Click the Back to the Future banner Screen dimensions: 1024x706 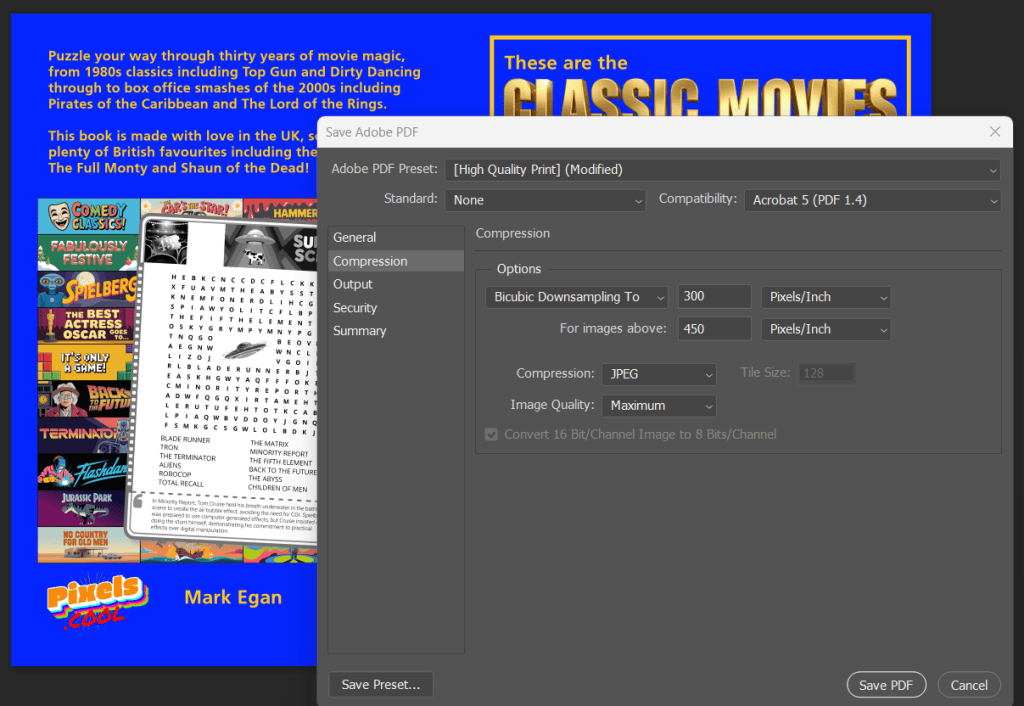click(x=85, y=399)
